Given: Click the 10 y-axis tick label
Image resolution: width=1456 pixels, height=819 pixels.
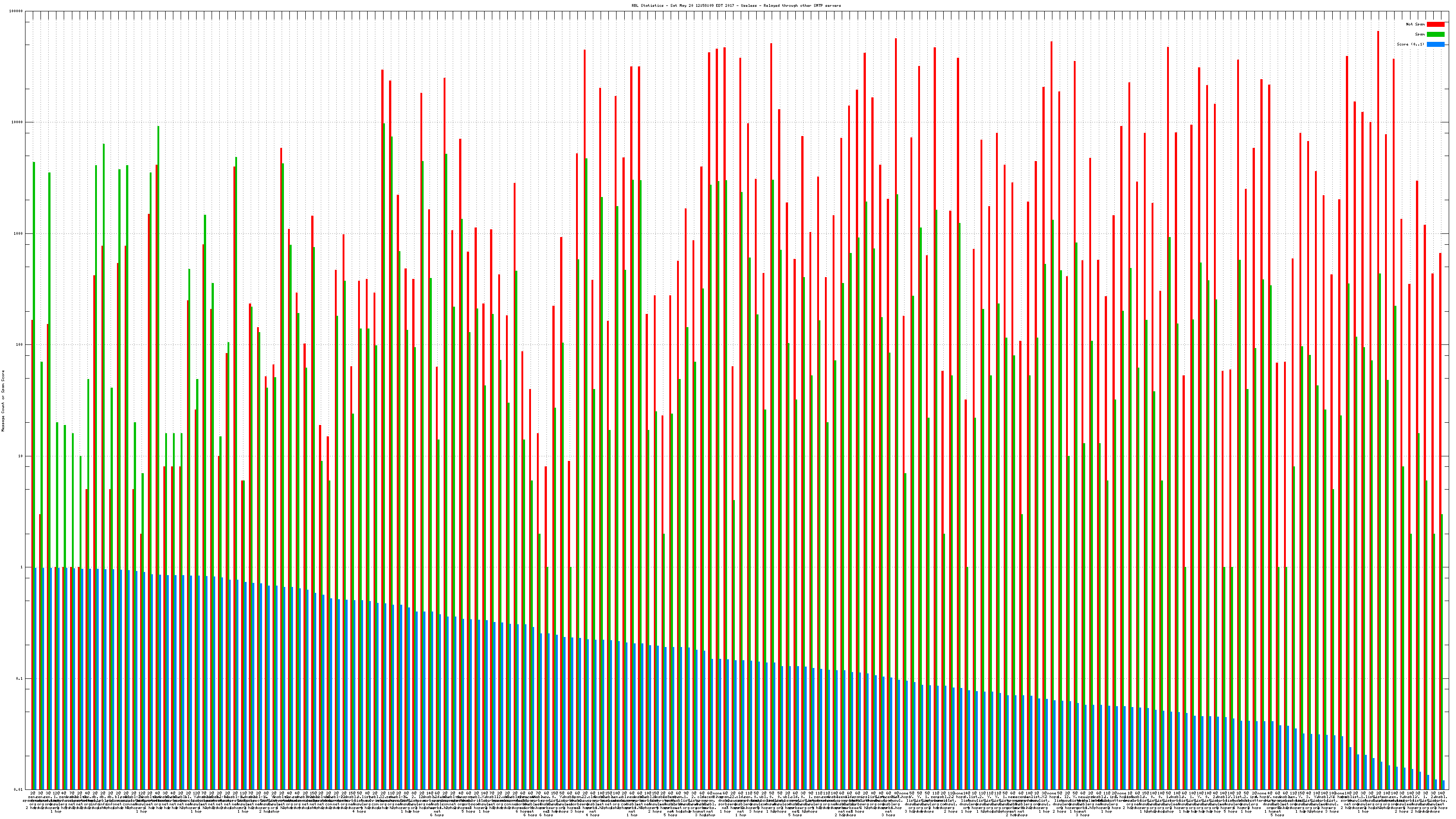Looking at the screenshot, I should (21, 456).
